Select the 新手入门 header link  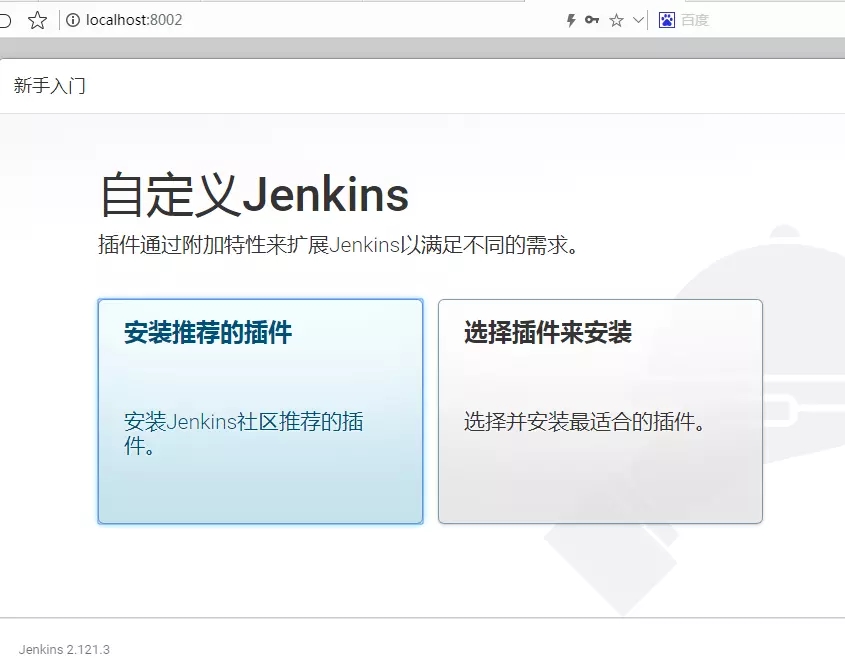pos(47,85)
